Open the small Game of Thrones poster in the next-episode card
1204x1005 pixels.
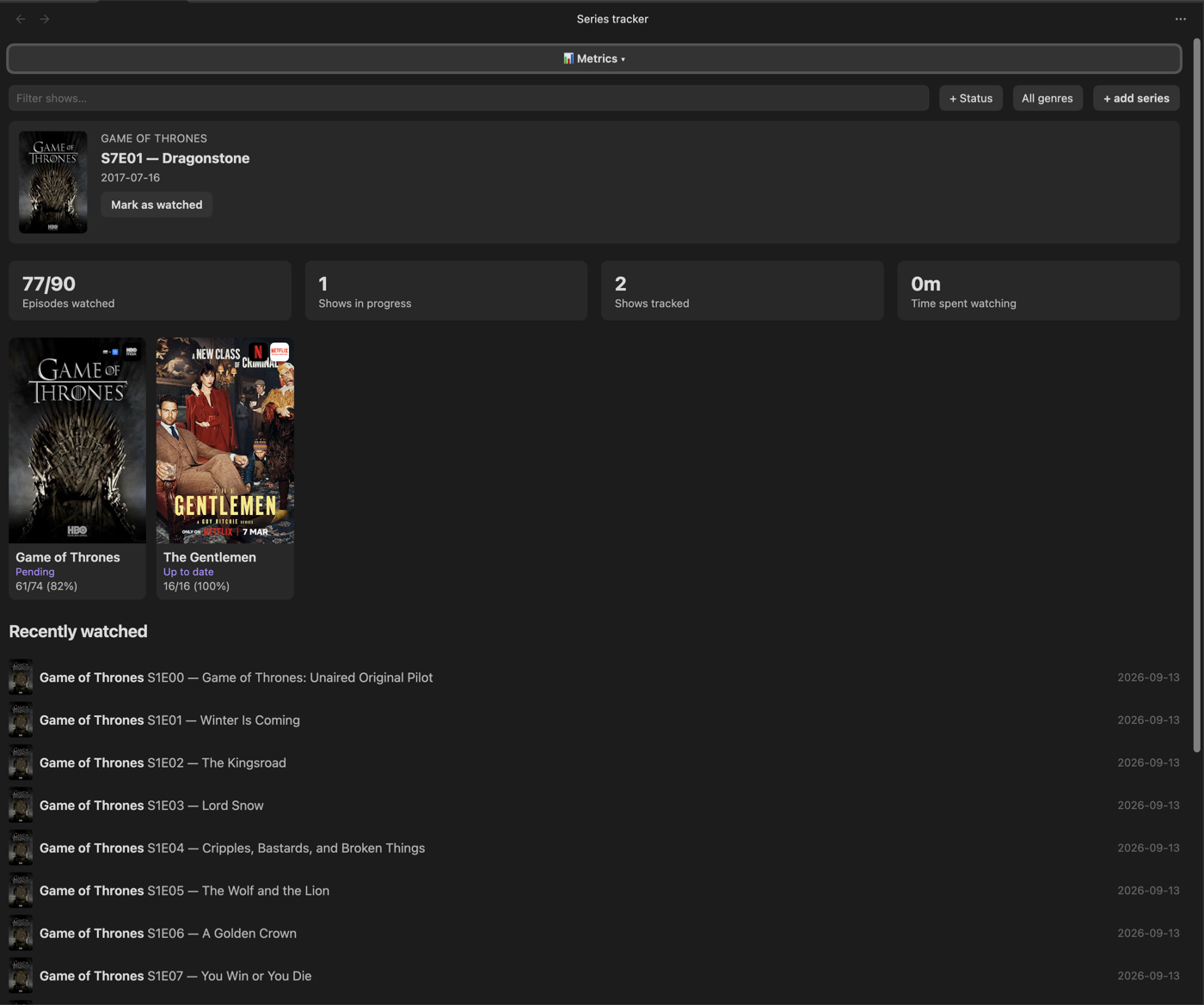(53, 182)
